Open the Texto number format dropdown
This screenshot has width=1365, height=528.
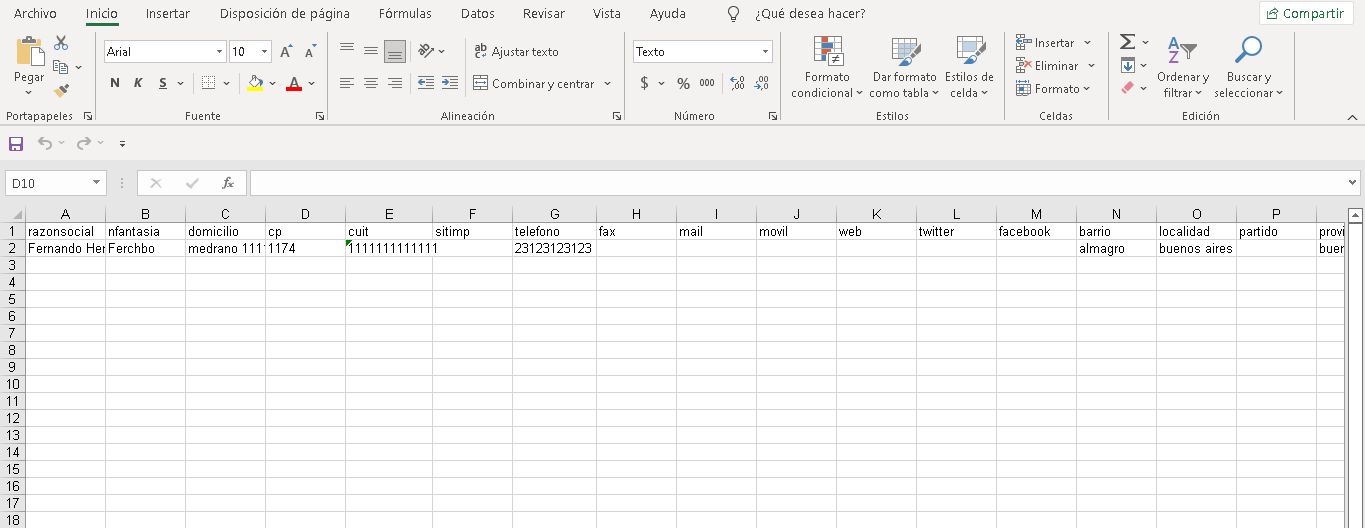[x=765, y=52]
